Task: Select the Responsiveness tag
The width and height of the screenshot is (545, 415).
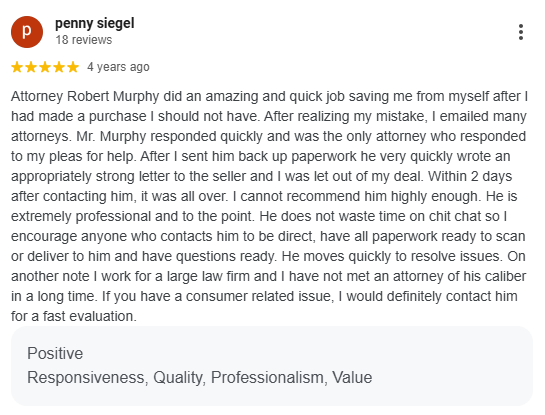Action: coord(88,377)
